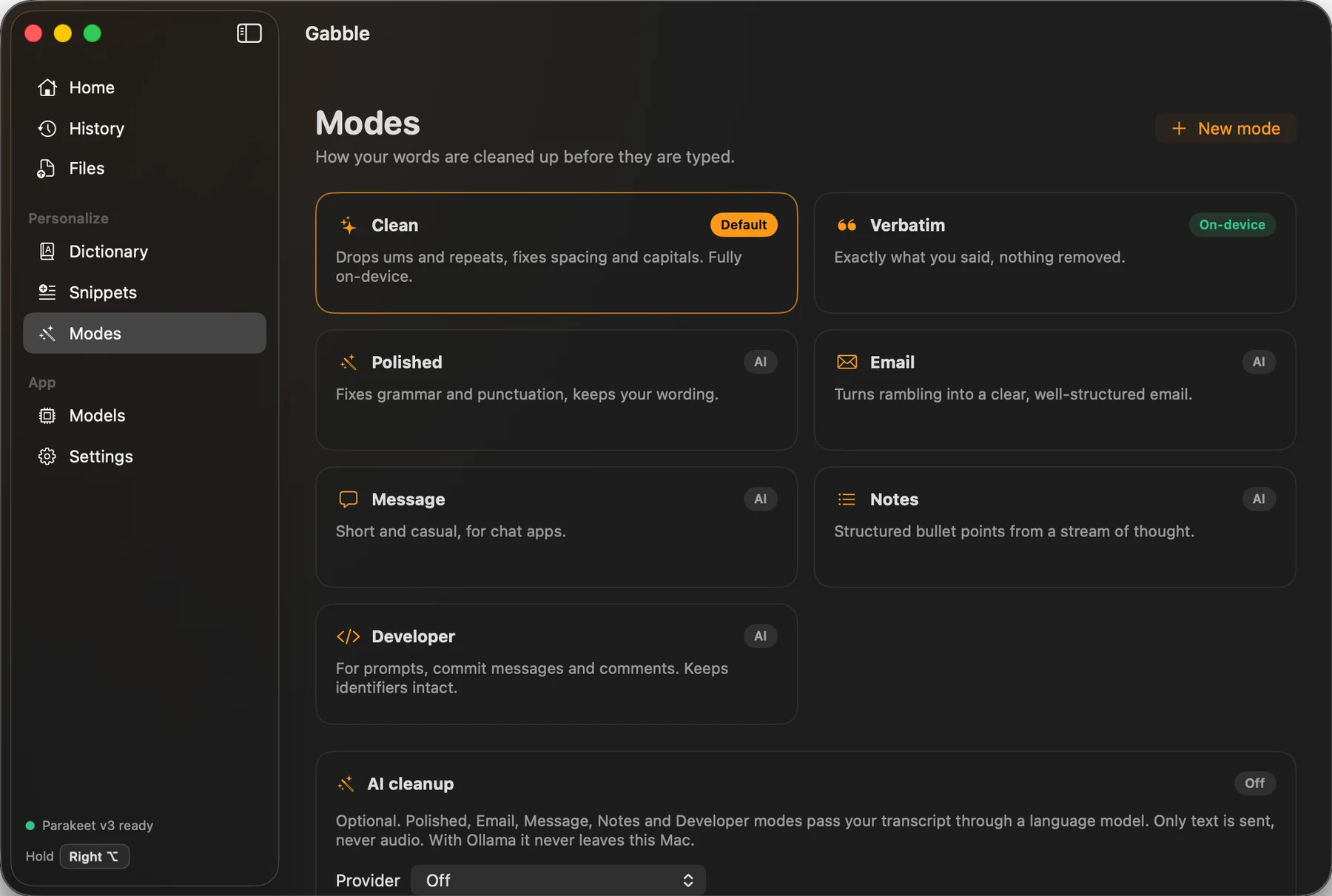Screen dimensions: 1332x896
Task: Click the code brackets icon on Developer
Action: (x=348, y=636)
